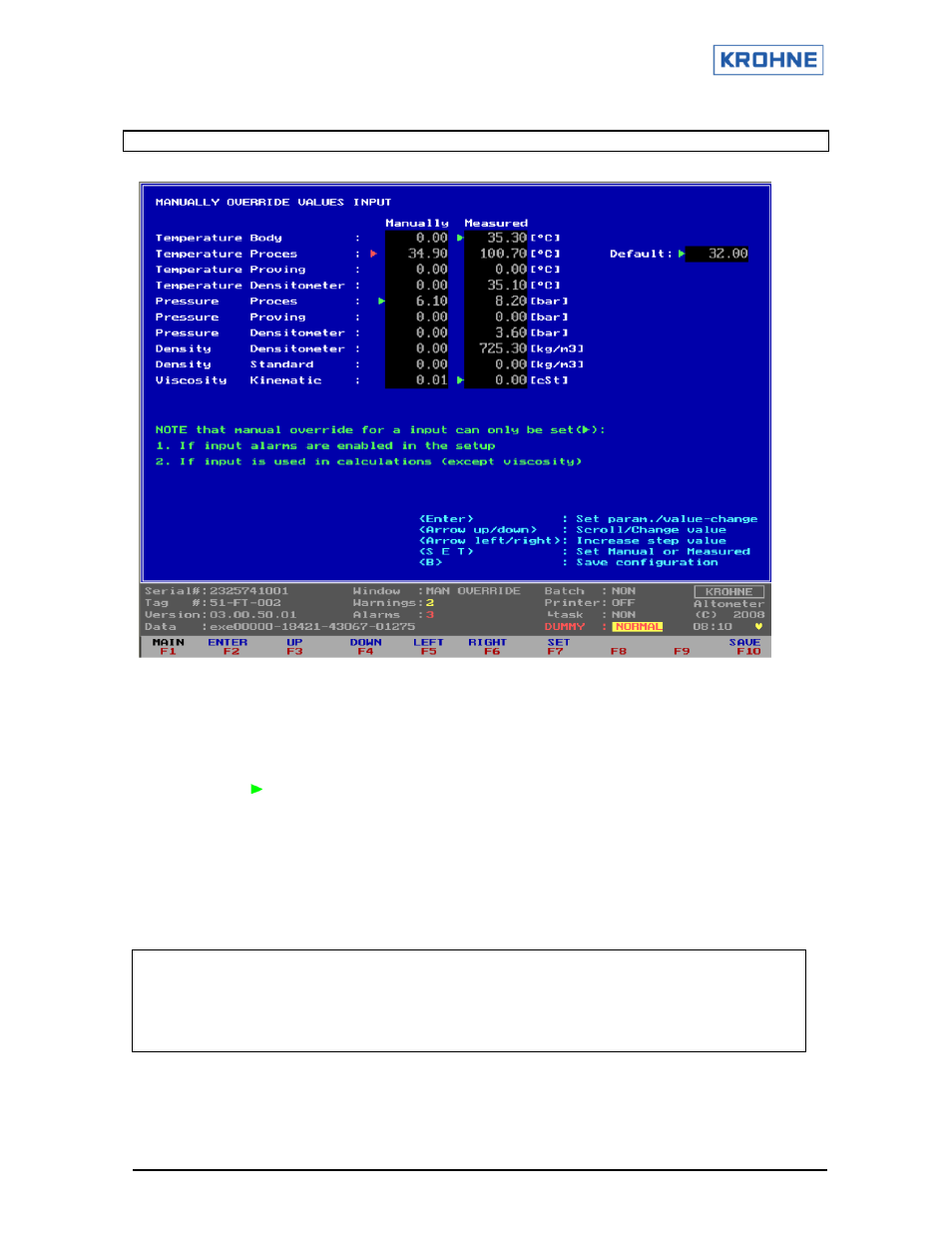
Task: Select Pressure Proces manual value 6.10
Action: click(x=417, y=301)
